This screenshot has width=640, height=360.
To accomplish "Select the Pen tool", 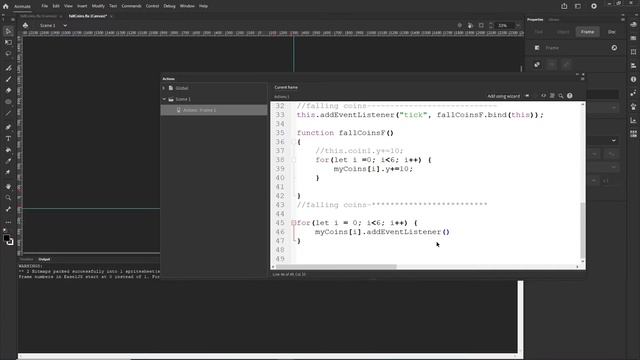I will point(8,127).
